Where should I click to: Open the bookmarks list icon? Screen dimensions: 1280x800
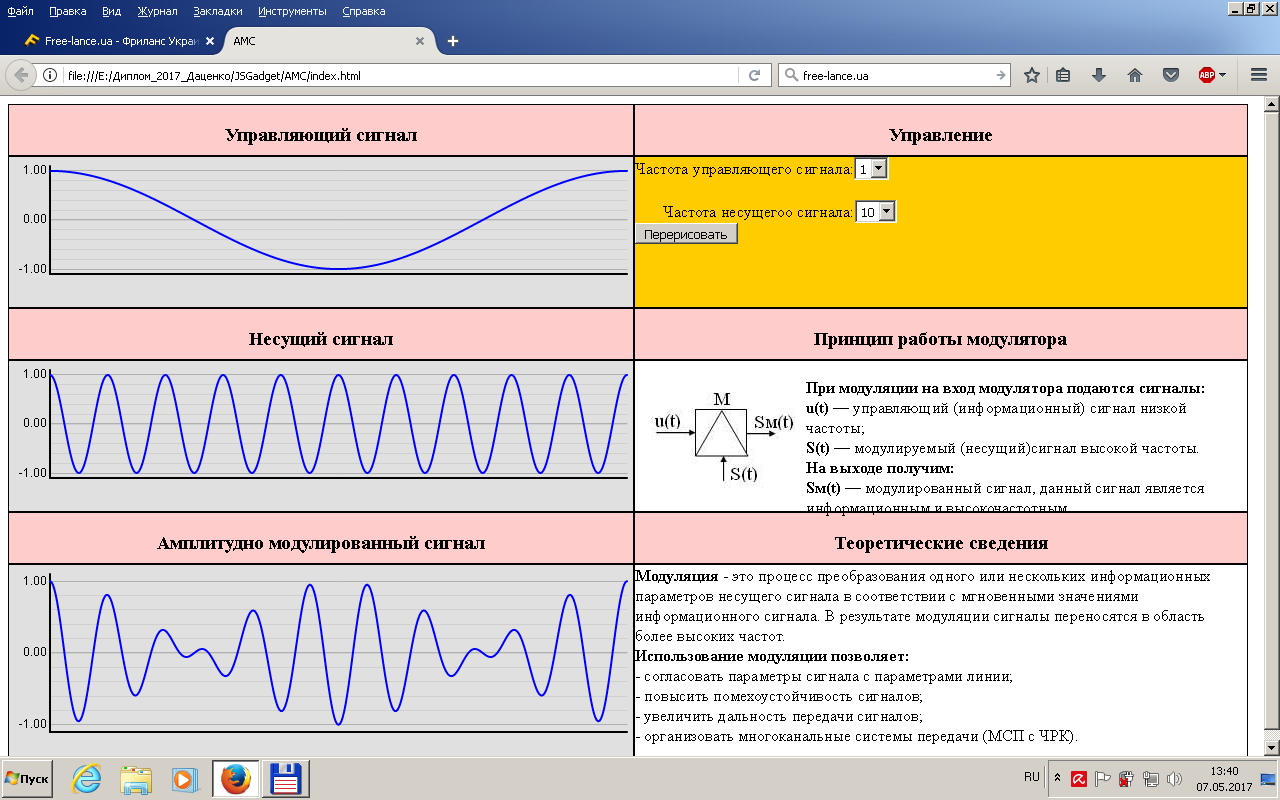[1064, 75]
